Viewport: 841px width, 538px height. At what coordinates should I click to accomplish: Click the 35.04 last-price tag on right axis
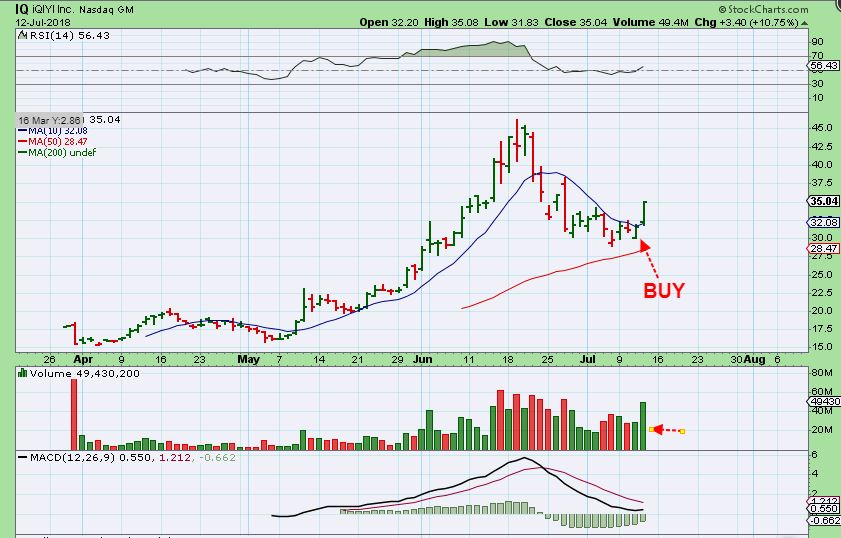coord(824,201)
